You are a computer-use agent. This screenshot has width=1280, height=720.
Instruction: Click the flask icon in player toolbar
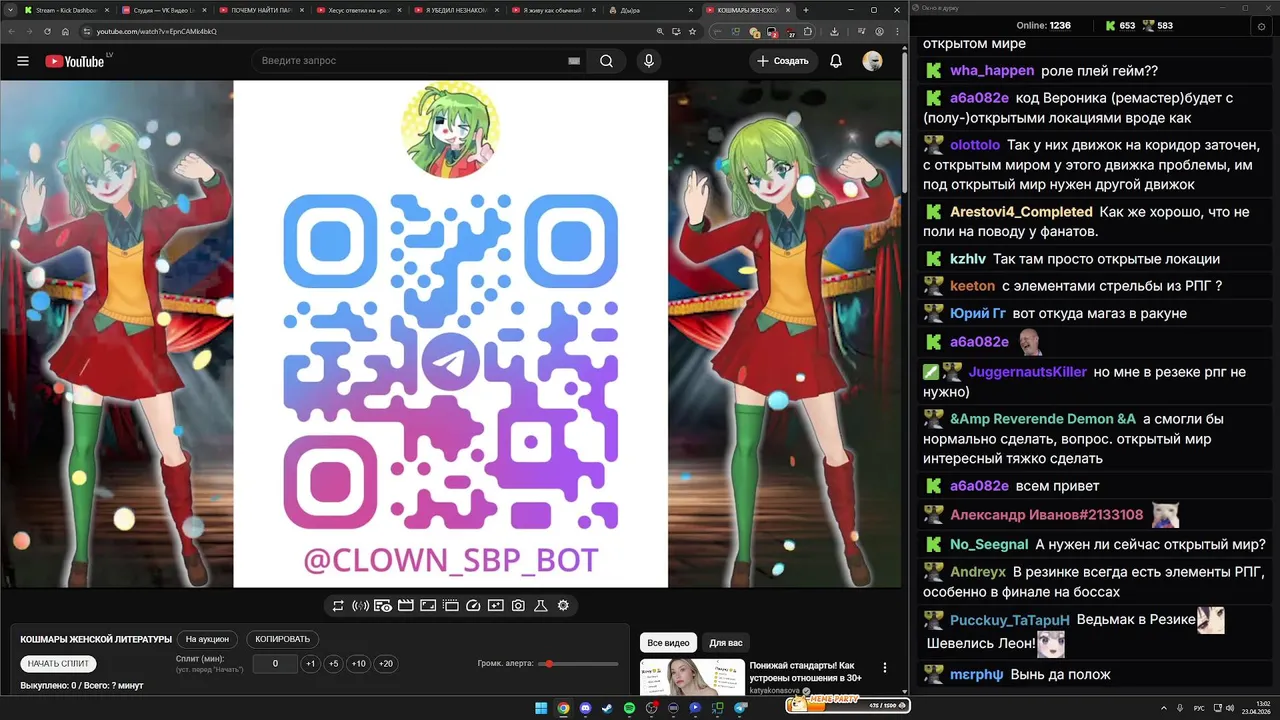tap(541, 605)
